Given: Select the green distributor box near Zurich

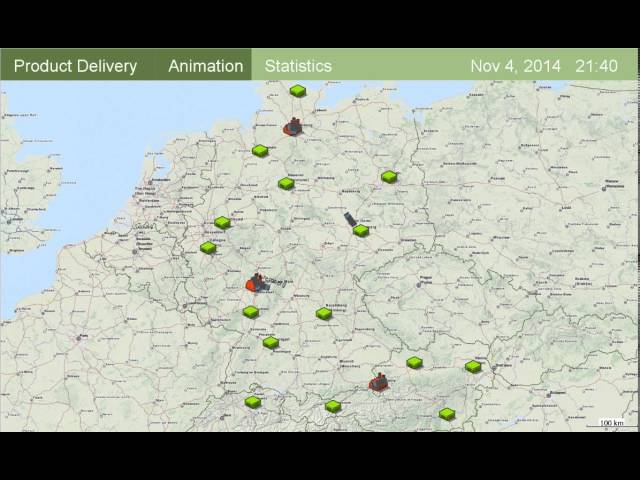Looking at the screenshot, I should pos(253,402).
